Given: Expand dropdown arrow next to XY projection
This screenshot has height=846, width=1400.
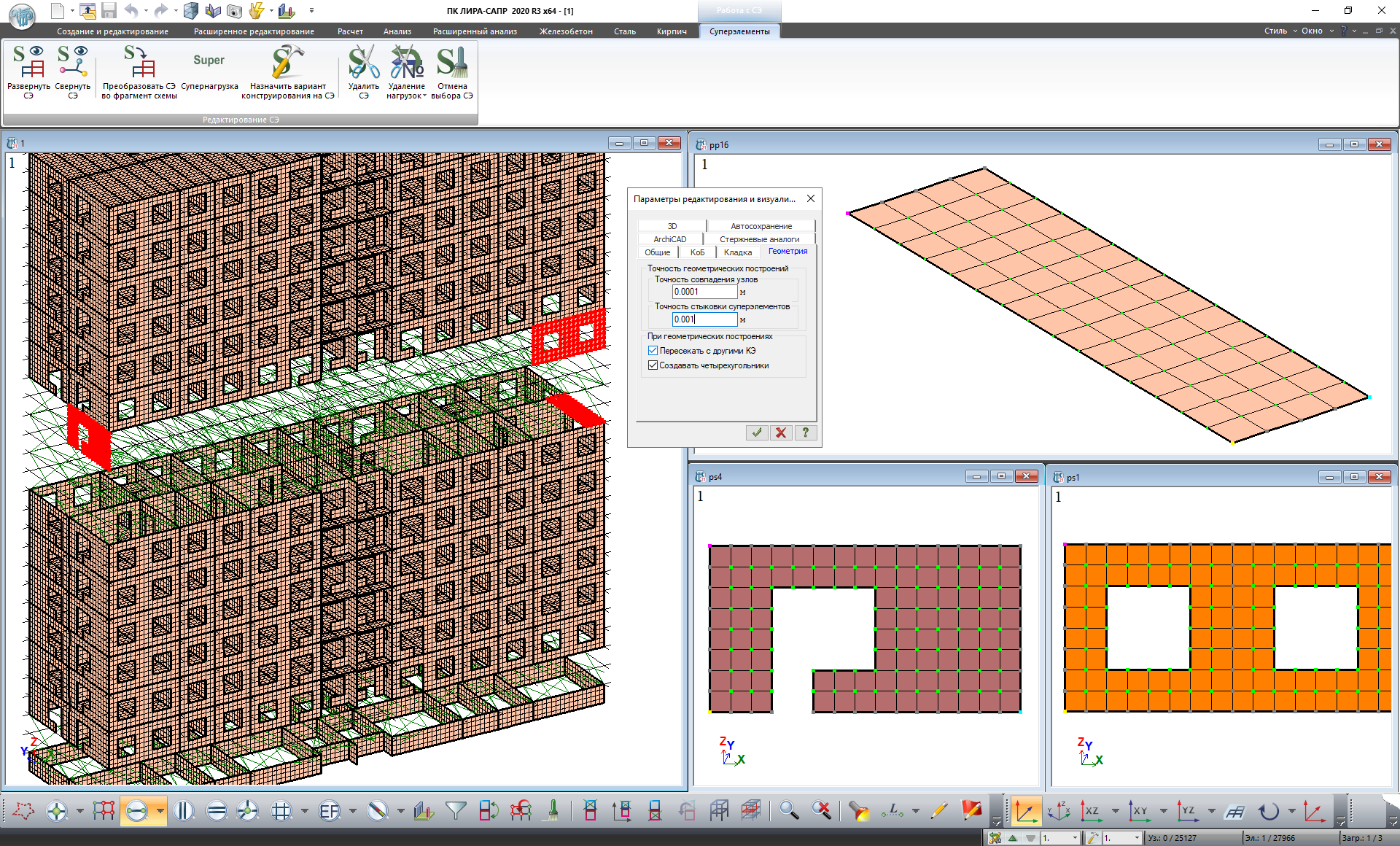Looking at the screenshot, I should tap(1163, 810).
